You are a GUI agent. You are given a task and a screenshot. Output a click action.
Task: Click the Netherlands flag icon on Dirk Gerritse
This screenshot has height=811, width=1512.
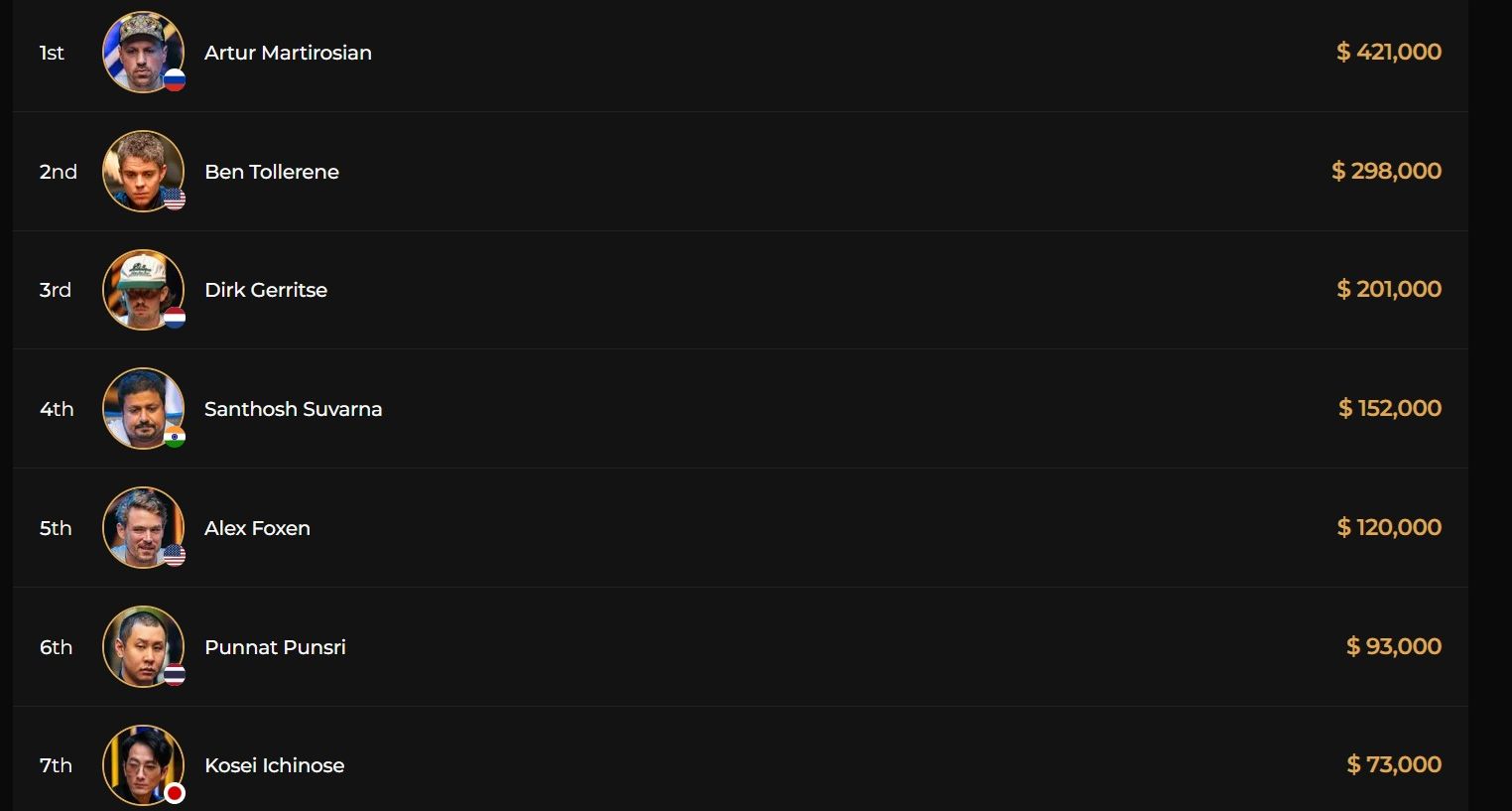click(175, 318)
